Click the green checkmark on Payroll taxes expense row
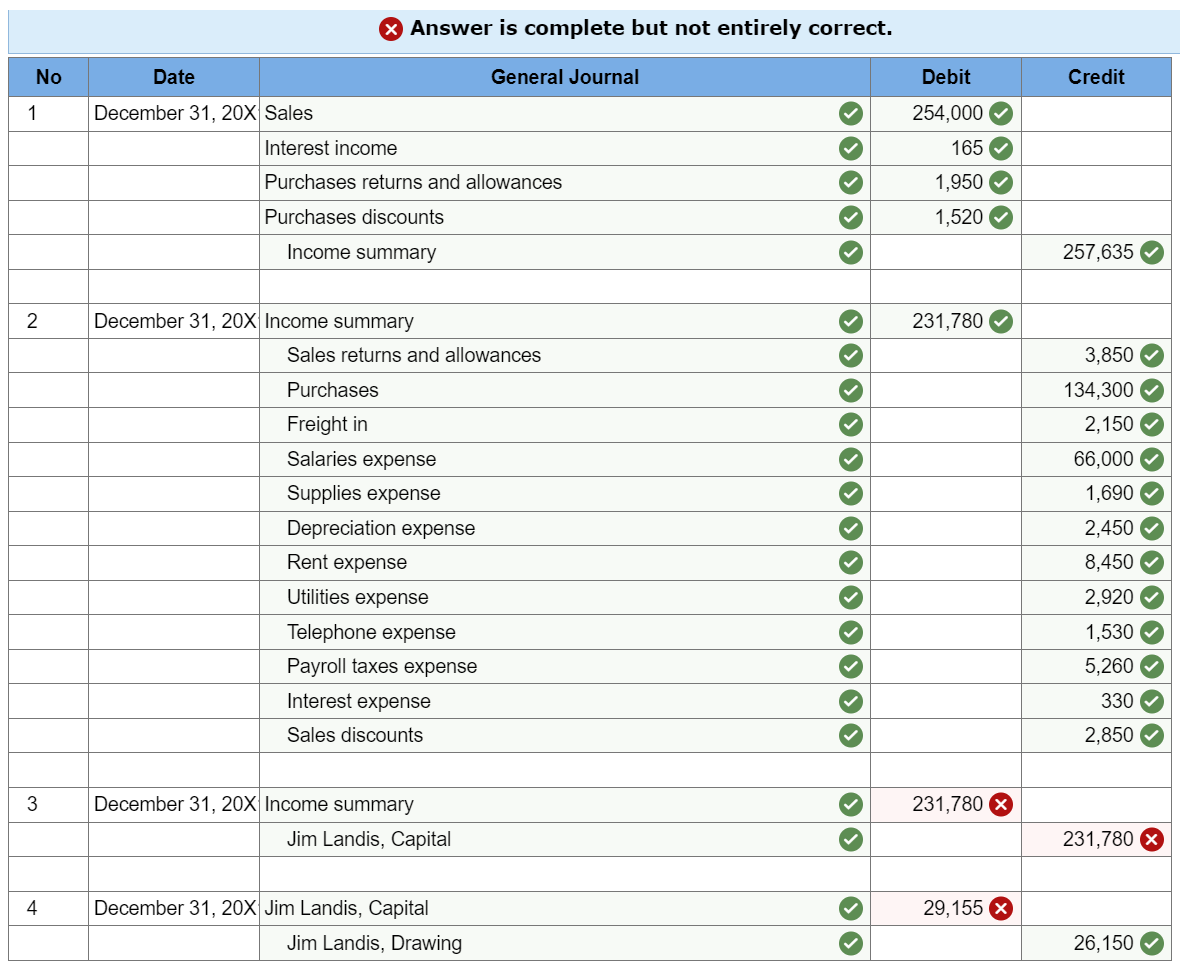 tap(849, 666)
